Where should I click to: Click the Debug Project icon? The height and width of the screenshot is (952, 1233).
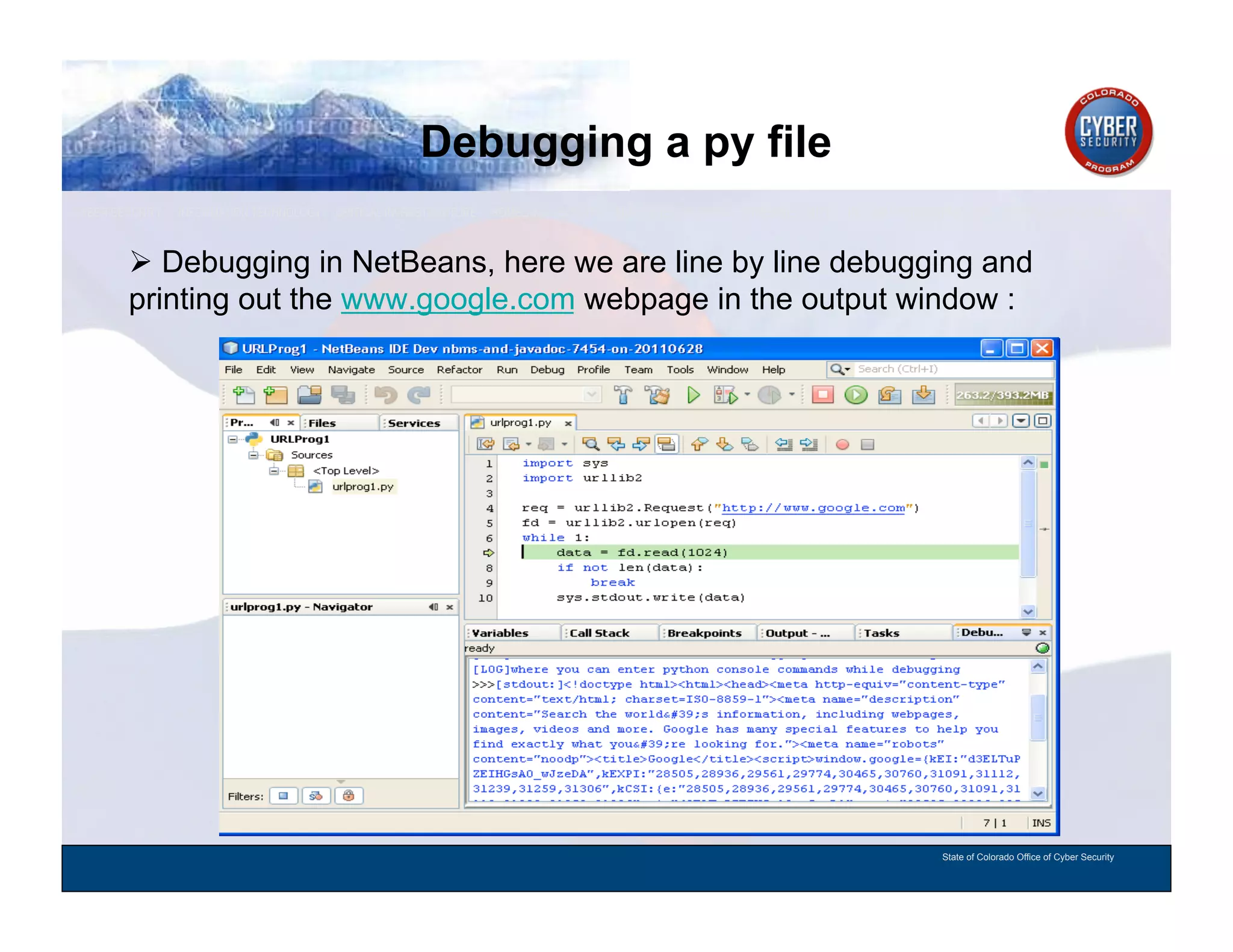725,395
